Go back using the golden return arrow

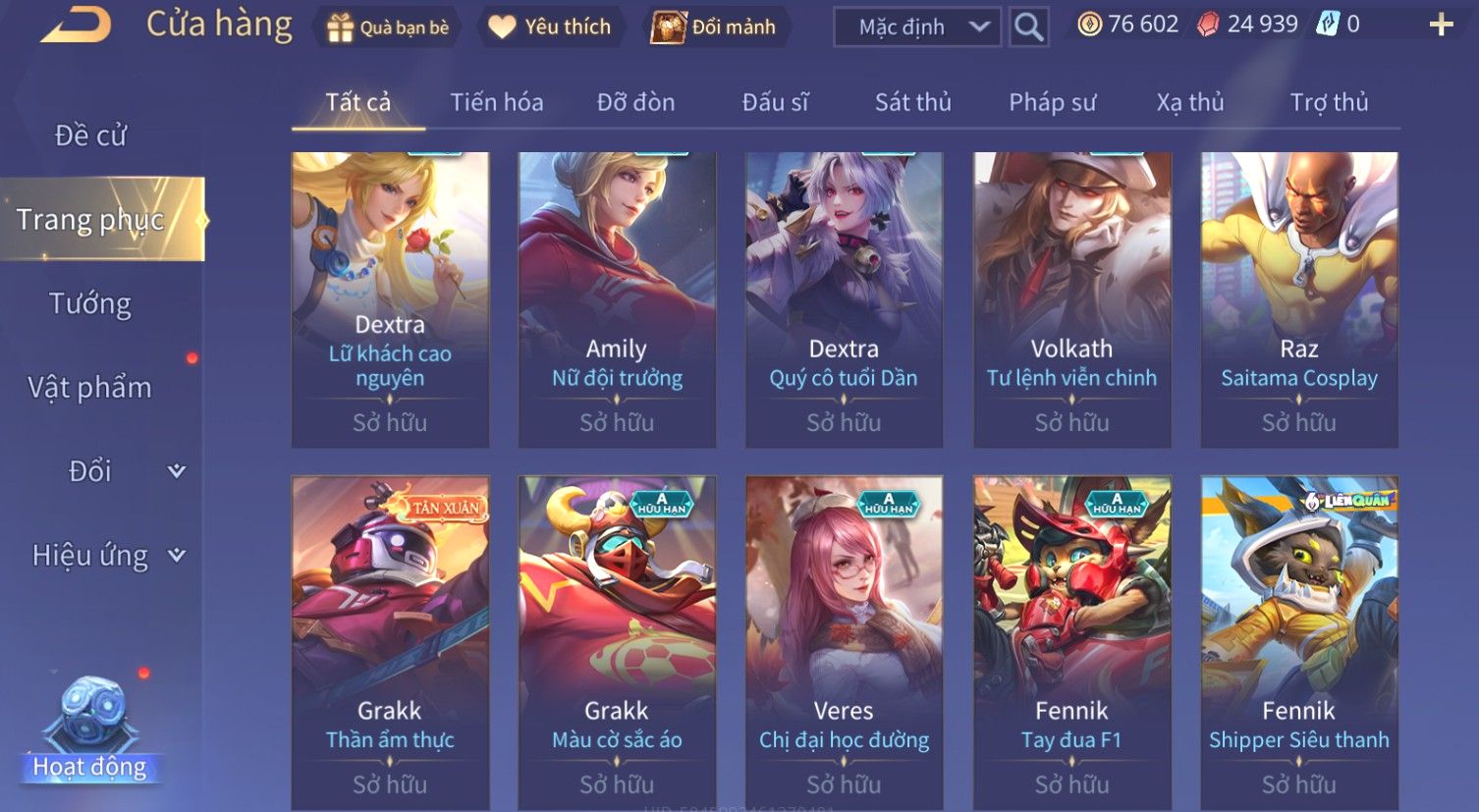point(76,25)
